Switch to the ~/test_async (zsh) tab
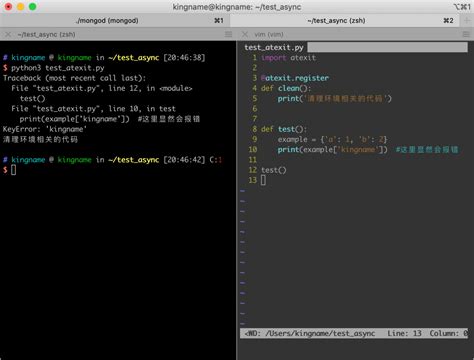This screenshot has height=360, width=474. tap(345, 21)
